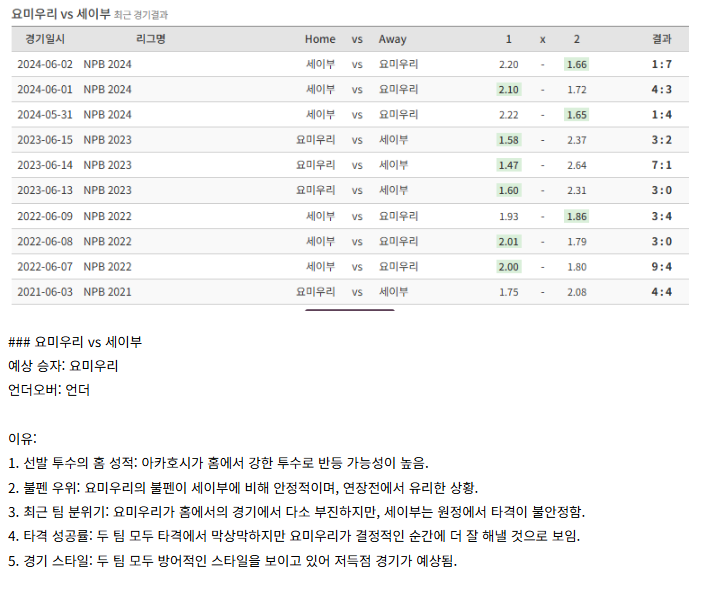Click the highlighted odds 1.65
Image resolution: width=702 pixels, height=589 pixels.
pos(576,115)
